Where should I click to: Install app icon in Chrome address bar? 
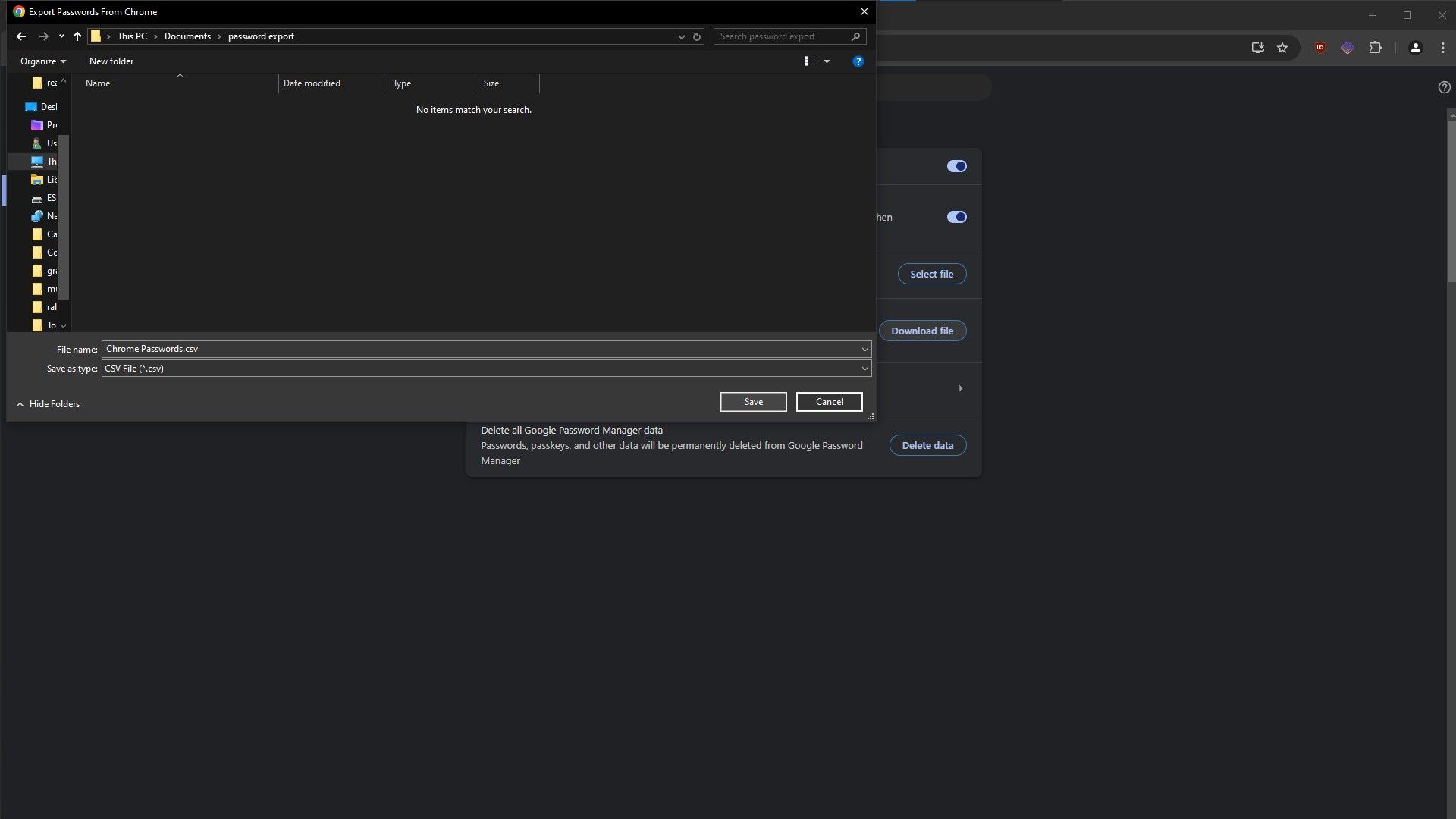pos(1257,48)
